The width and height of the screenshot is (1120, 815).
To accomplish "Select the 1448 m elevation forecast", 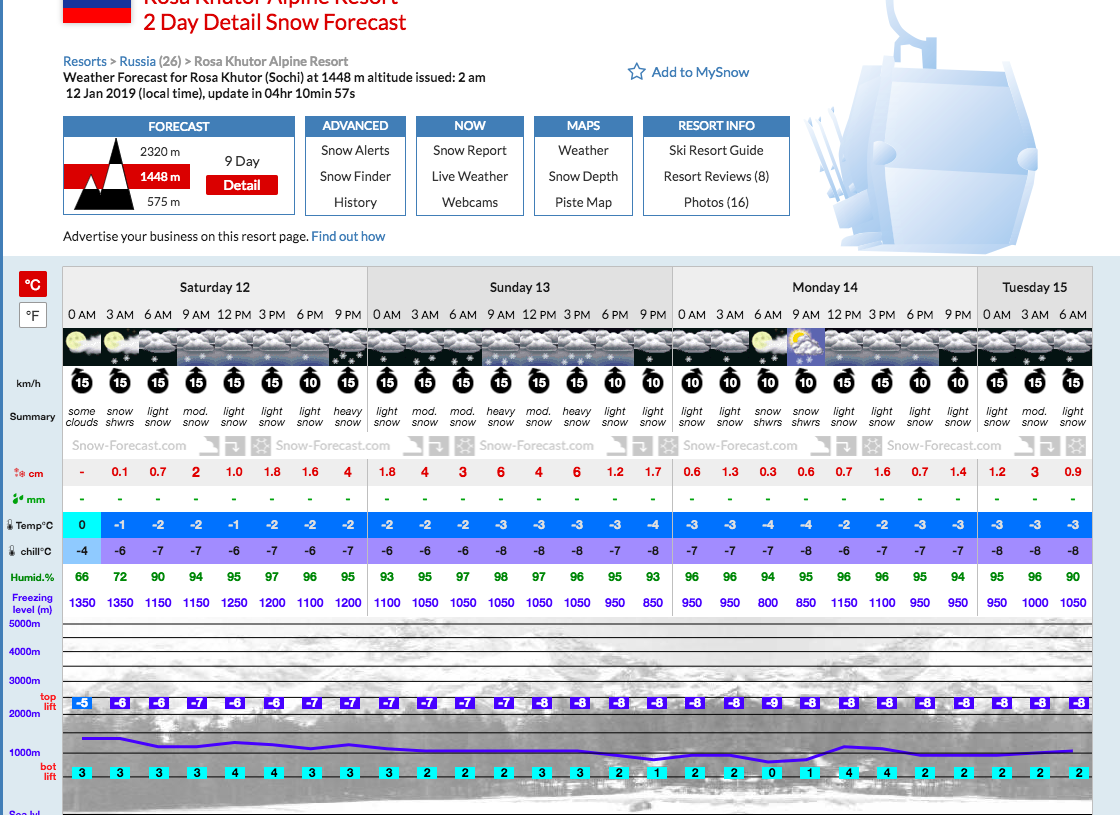I will tap(160, 176).
